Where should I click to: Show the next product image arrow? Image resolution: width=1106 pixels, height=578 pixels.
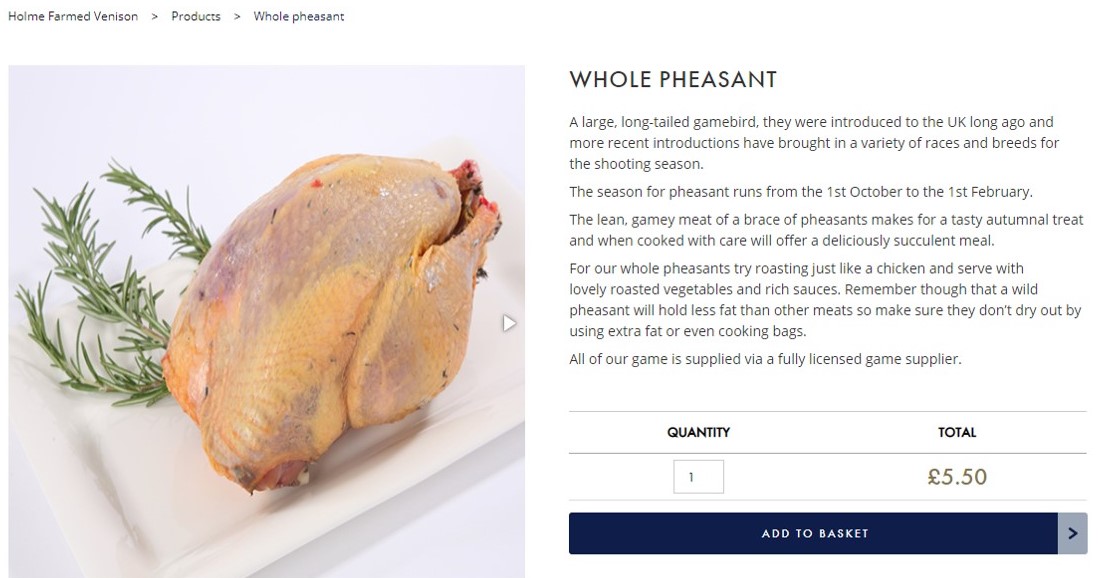pyautogui.click(x=510, y=323)
